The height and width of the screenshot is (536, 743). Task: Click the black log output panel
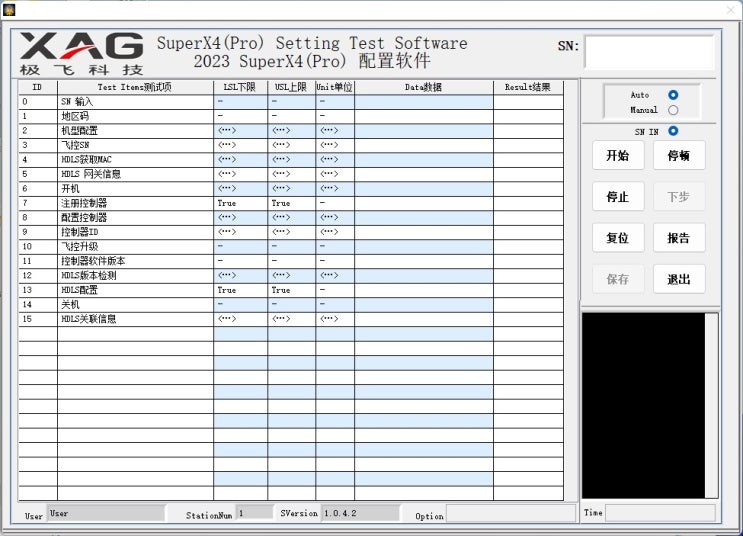[643, 405]
